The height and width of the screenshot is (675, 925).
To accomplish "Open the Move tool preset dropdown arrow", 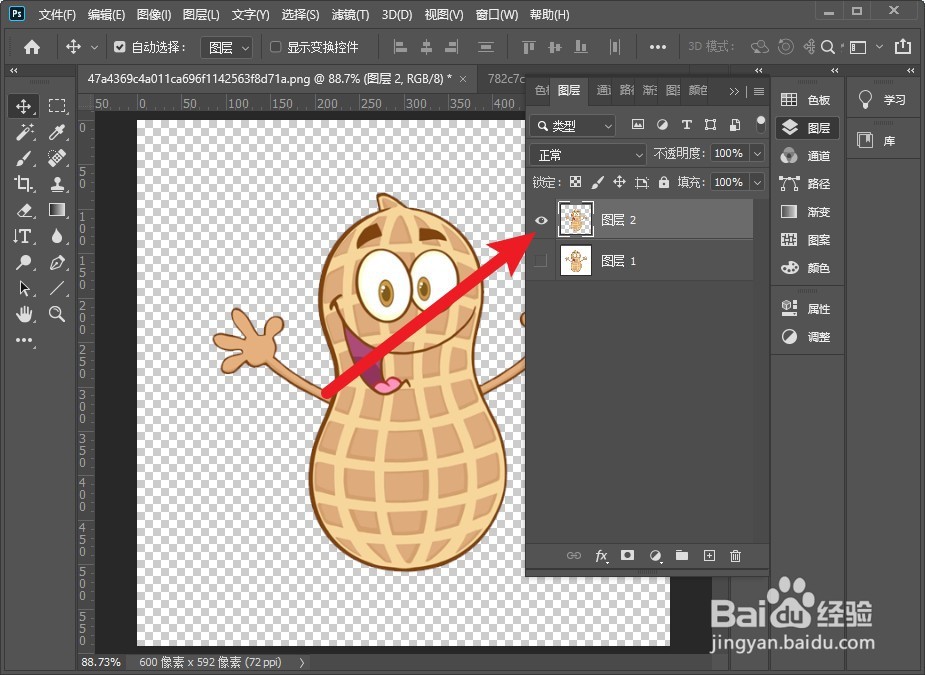I will coord(94,47).
